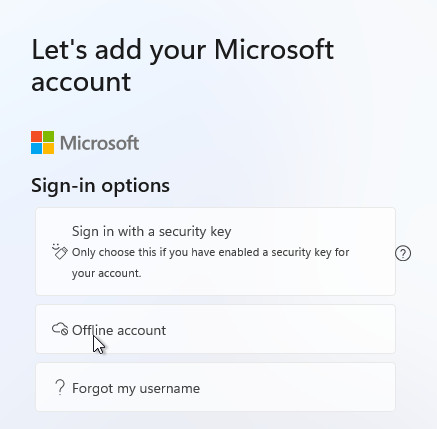Select the Offline account label
The height and width of the screenshot is (429, 437).
119,330
